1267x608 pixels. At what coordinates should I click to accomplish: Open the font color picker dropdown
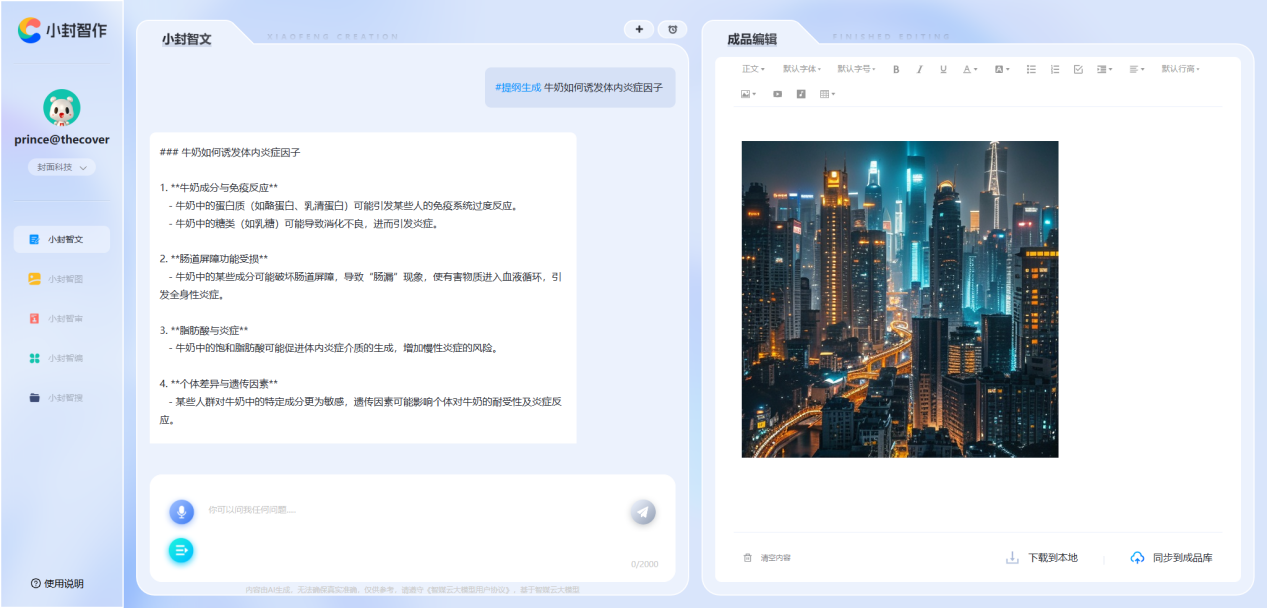pos(970,69)
